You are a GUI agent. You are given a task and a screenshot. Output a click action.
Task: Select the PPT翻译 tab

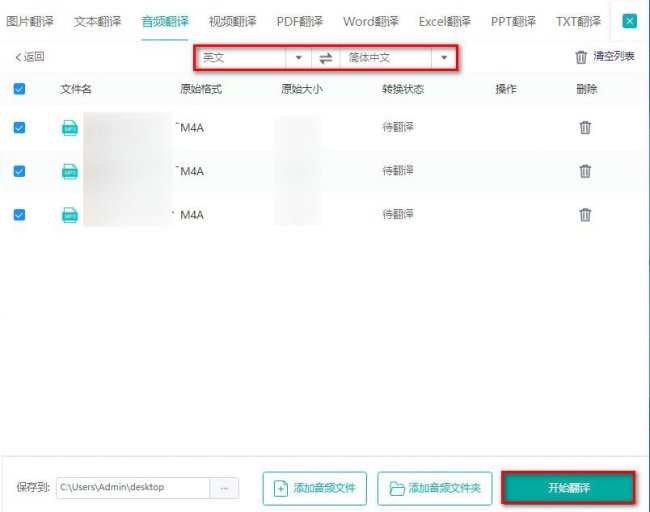(513, 21)
